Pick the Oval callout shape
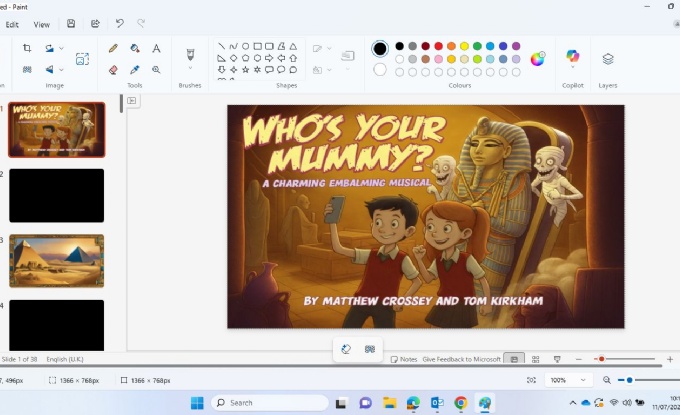This screenshot has height=415, width=680. (x=281, y=70)
